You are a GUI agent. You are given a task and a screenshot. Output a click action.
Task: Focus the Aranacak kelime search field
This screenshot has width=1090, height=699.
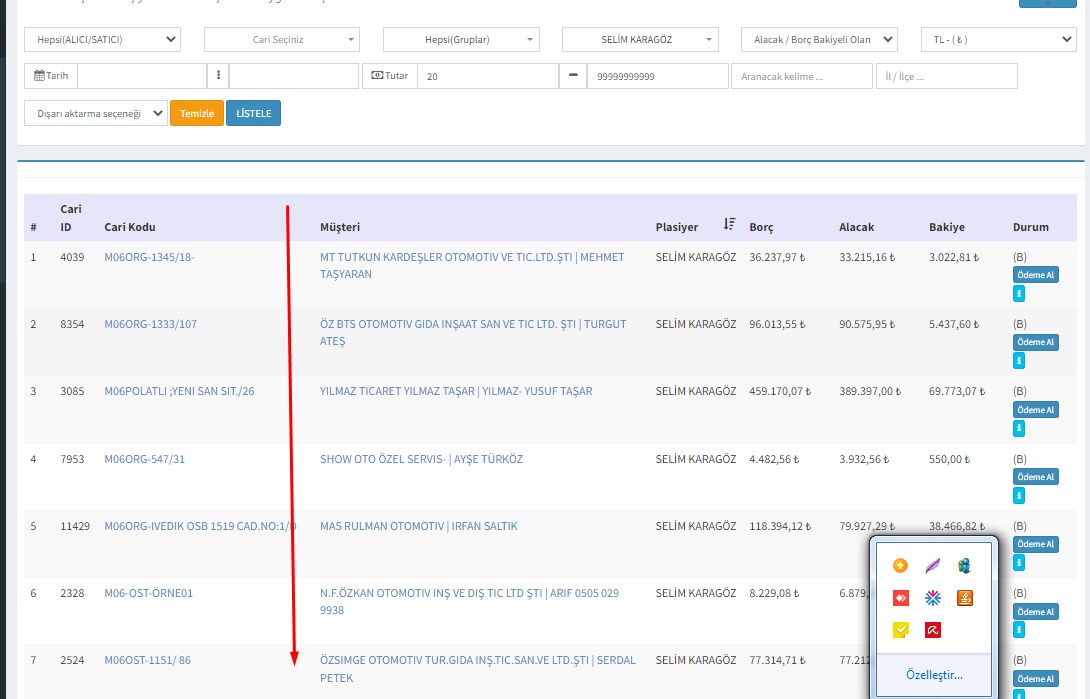pyautogui.click(x=801, y=76)
